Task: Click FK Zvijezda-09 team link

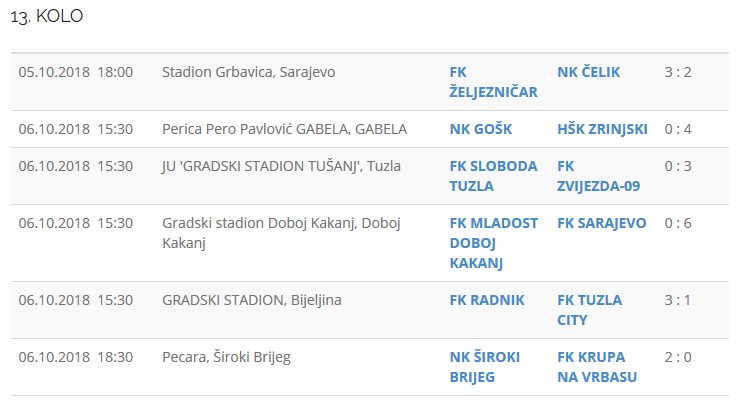Action: [x=598, y=176]
